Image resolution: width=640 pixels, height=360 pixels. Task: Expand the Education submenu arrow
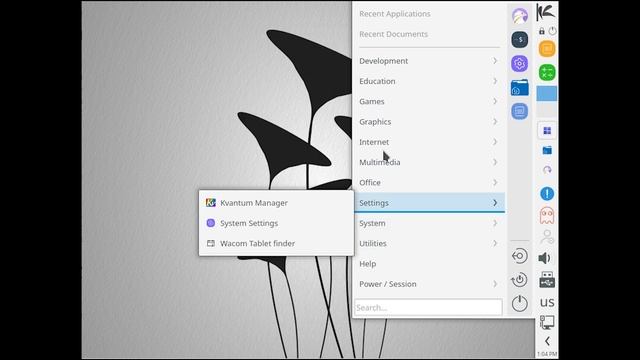[x=495, y=81]
